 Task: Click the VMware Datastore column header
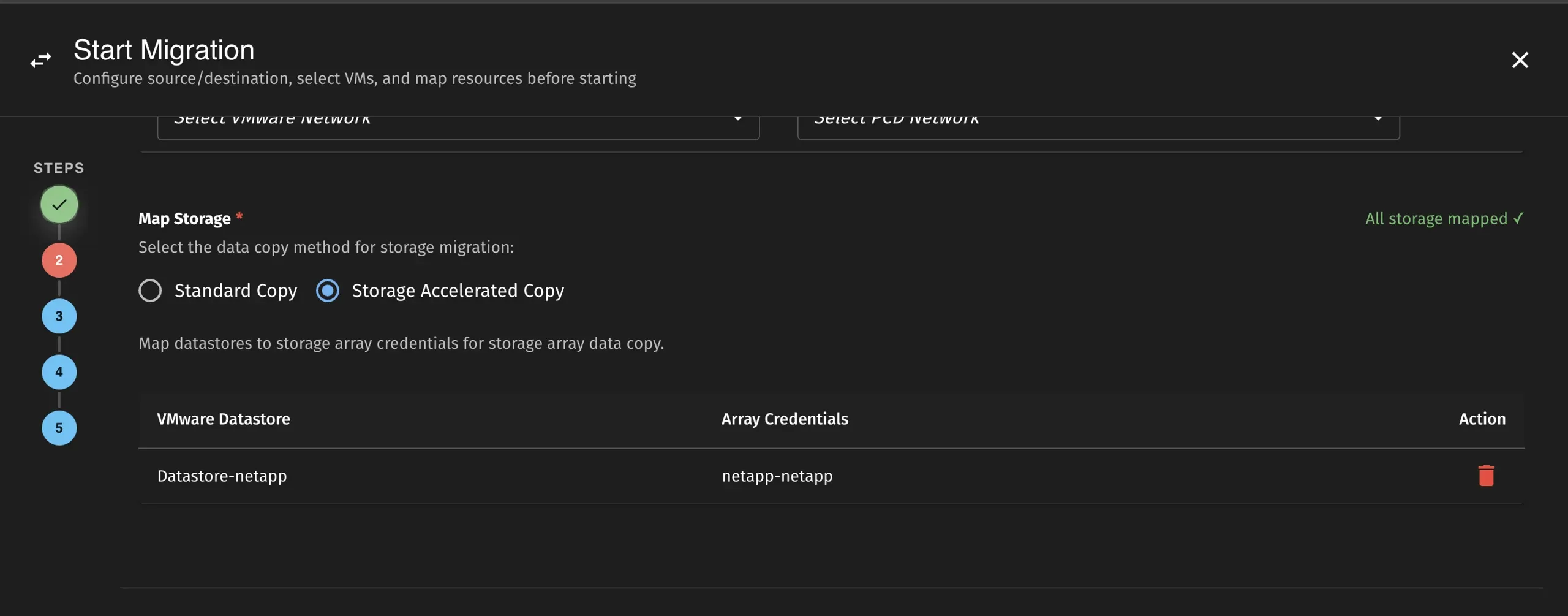223,419
